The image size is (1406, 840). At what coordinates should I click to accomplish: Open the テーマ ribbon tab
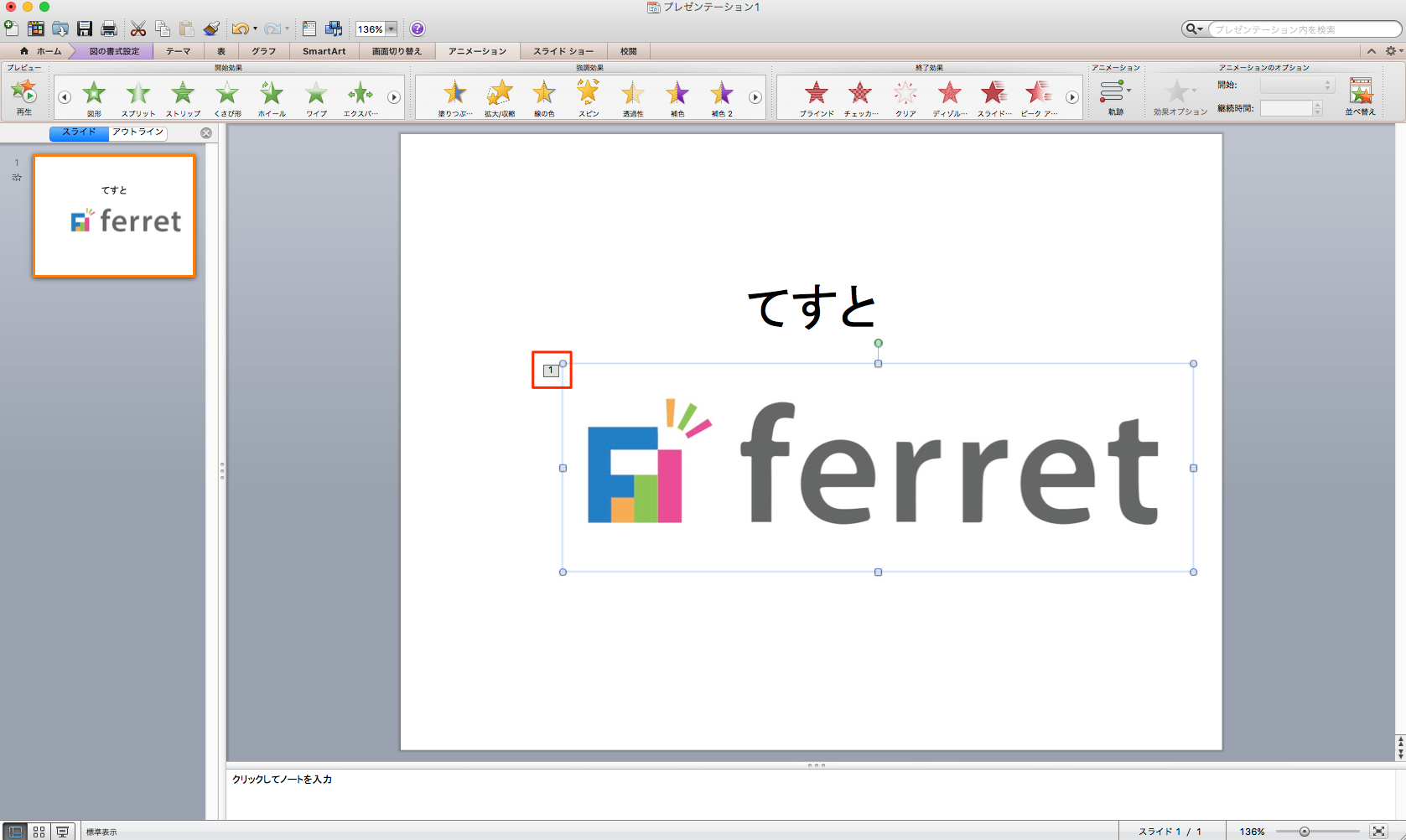(178, 51)
